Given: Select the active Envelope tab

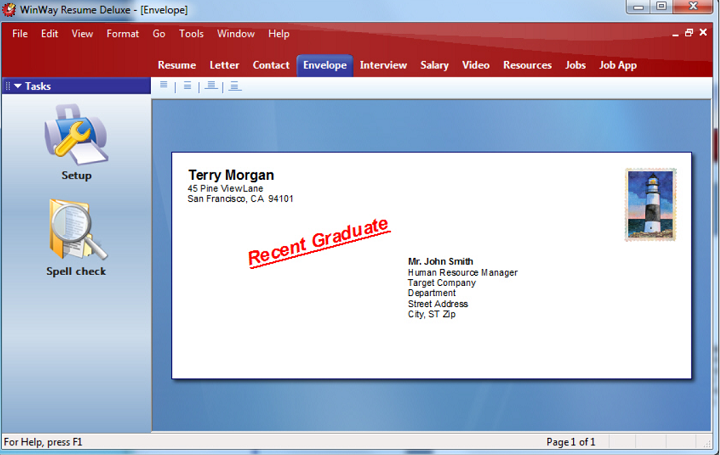Looking at the screenshot, I should 325,65.
